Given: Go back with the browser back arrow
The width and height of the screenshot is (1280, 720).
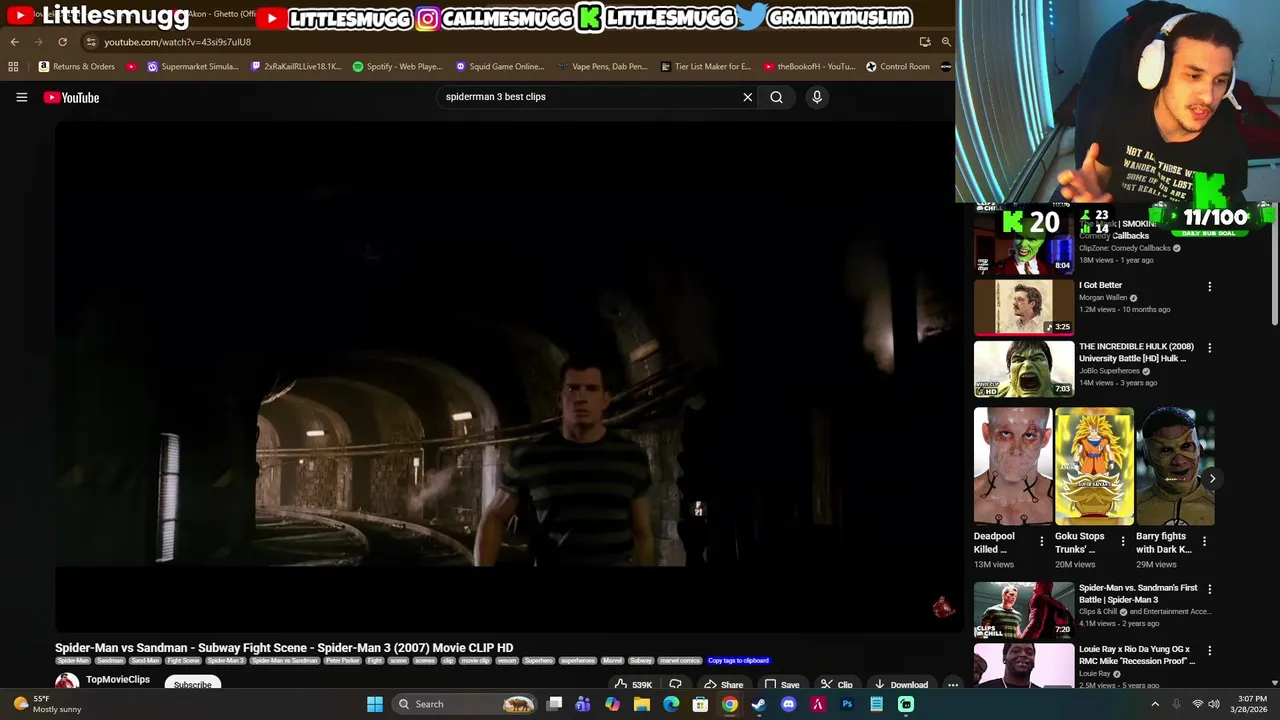Looking at the screenshot, I should (14, 42).
